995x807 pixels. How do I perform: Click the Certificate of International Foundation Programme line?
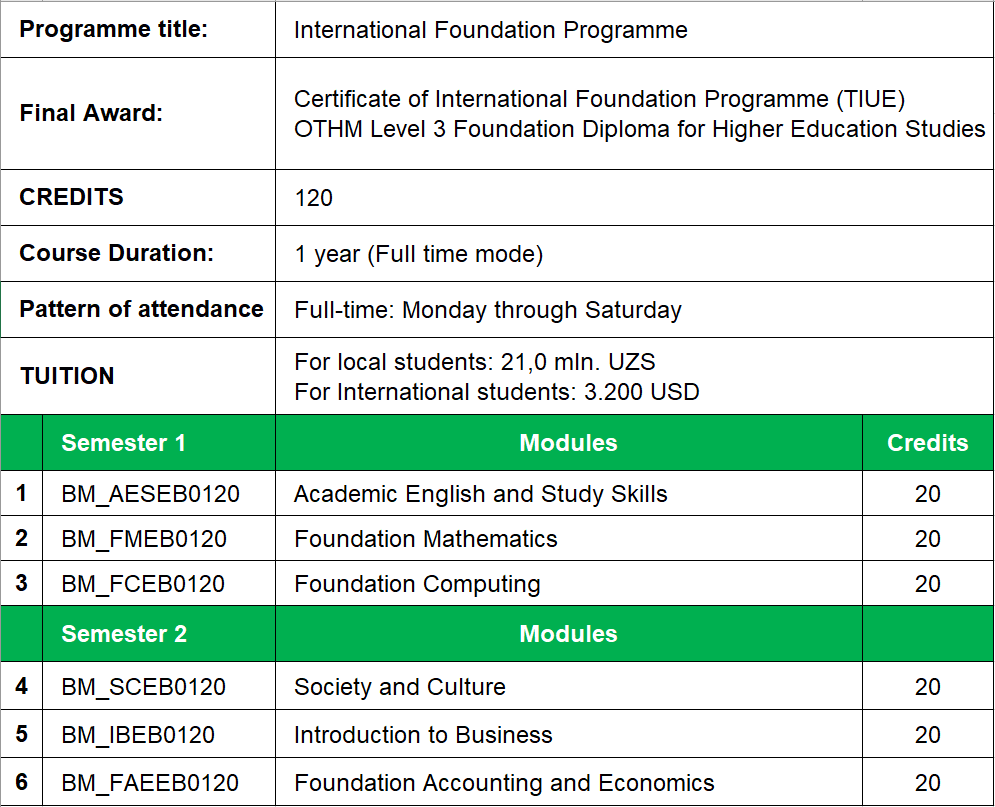[x=600, y=99]
